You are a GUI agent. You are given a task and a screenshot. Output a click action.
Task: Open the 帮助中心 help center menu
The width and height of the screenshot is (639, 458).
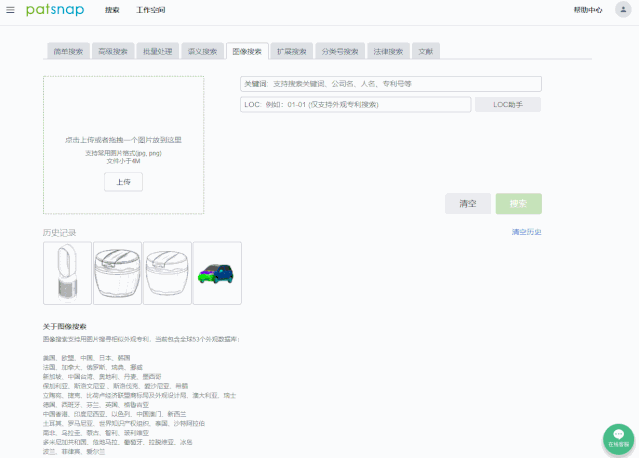[x=589, y=10]
